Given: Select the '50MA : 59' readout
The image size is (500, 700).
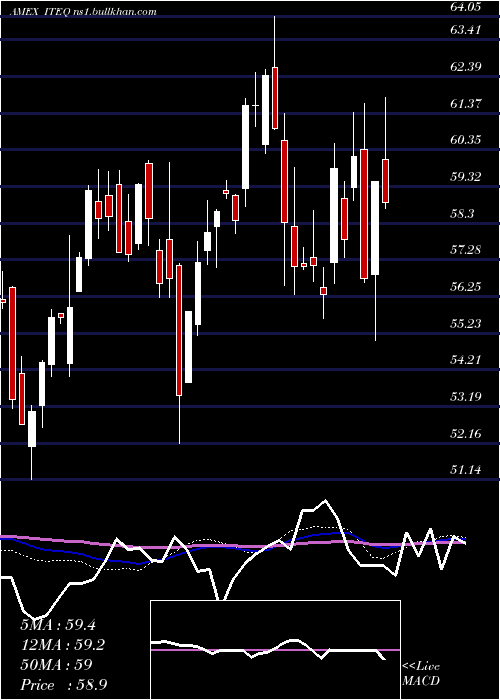Looking at the screenshot, I should tap(56, 665).
